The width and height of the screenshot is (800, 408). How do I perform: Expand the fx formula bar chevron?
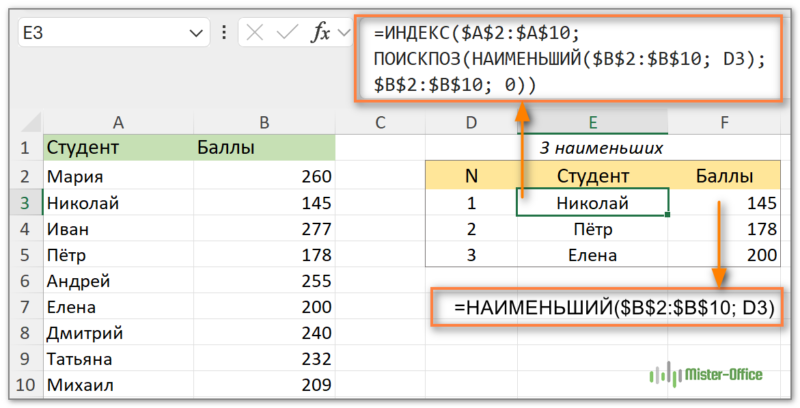344,33
